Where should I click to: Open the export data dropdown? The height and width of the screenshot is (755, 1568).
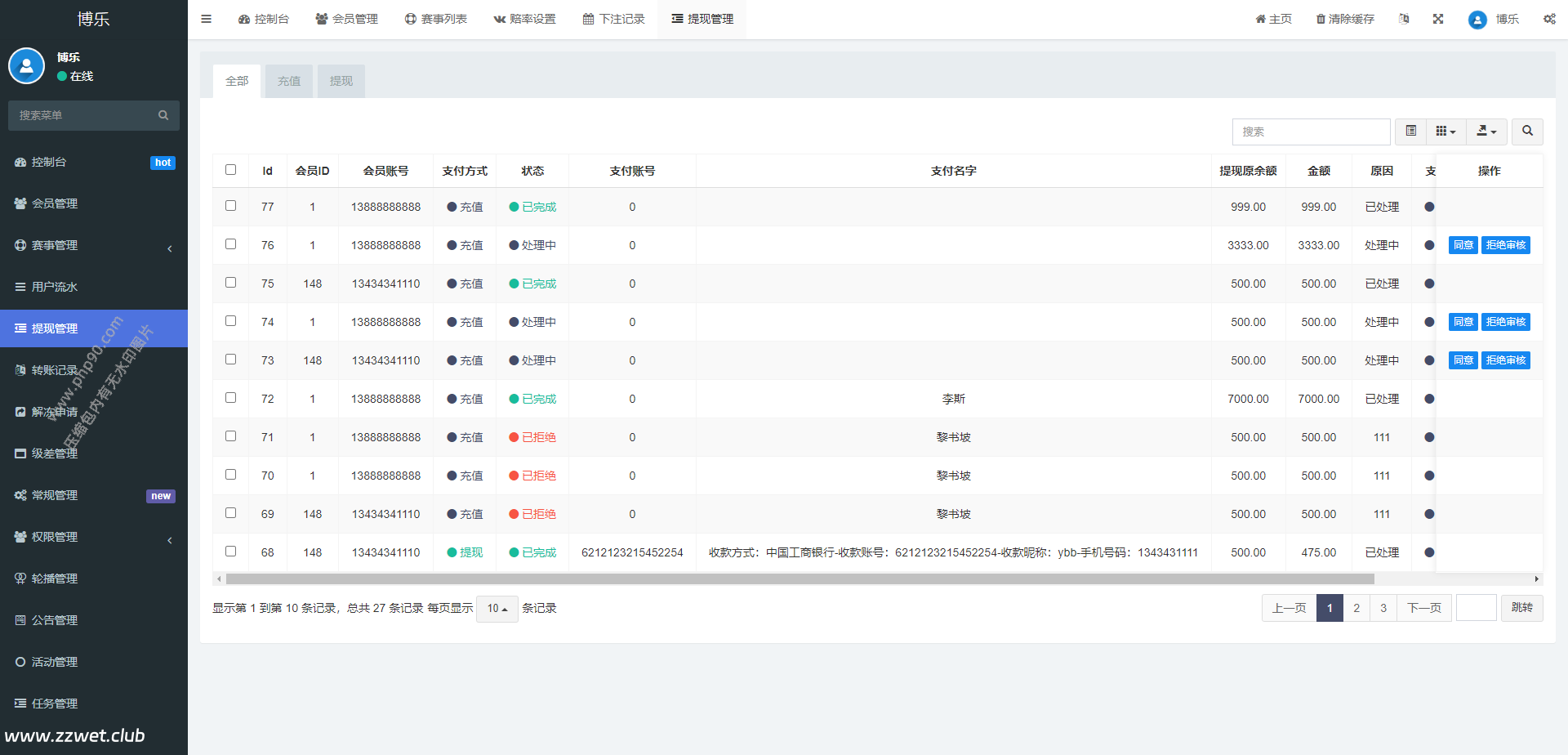pos(1486,131)
